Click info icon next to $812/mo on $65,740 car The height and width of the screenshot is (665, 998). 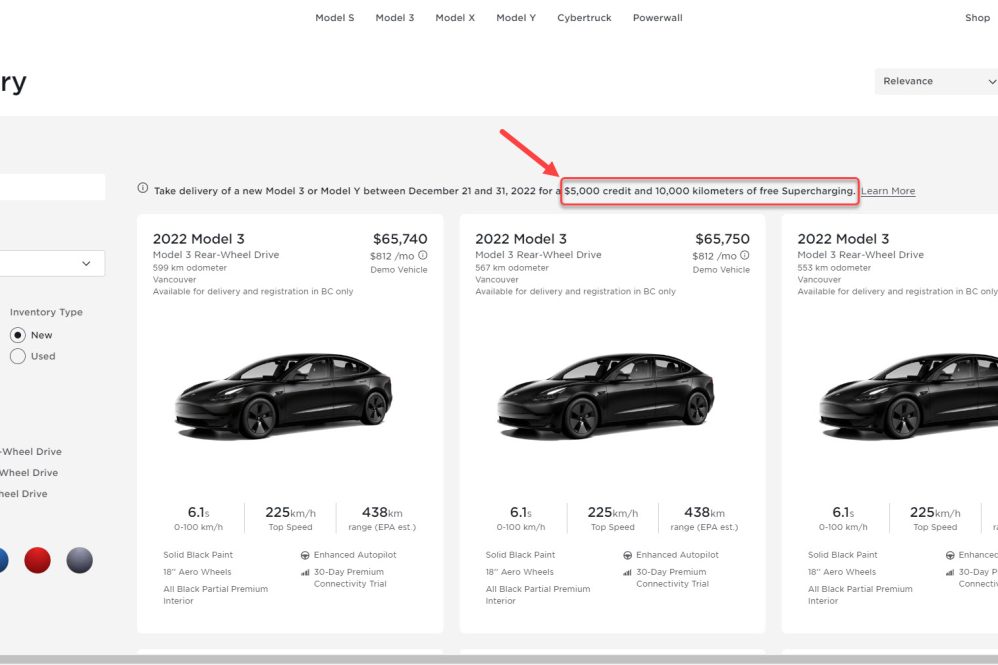[423, 256]
